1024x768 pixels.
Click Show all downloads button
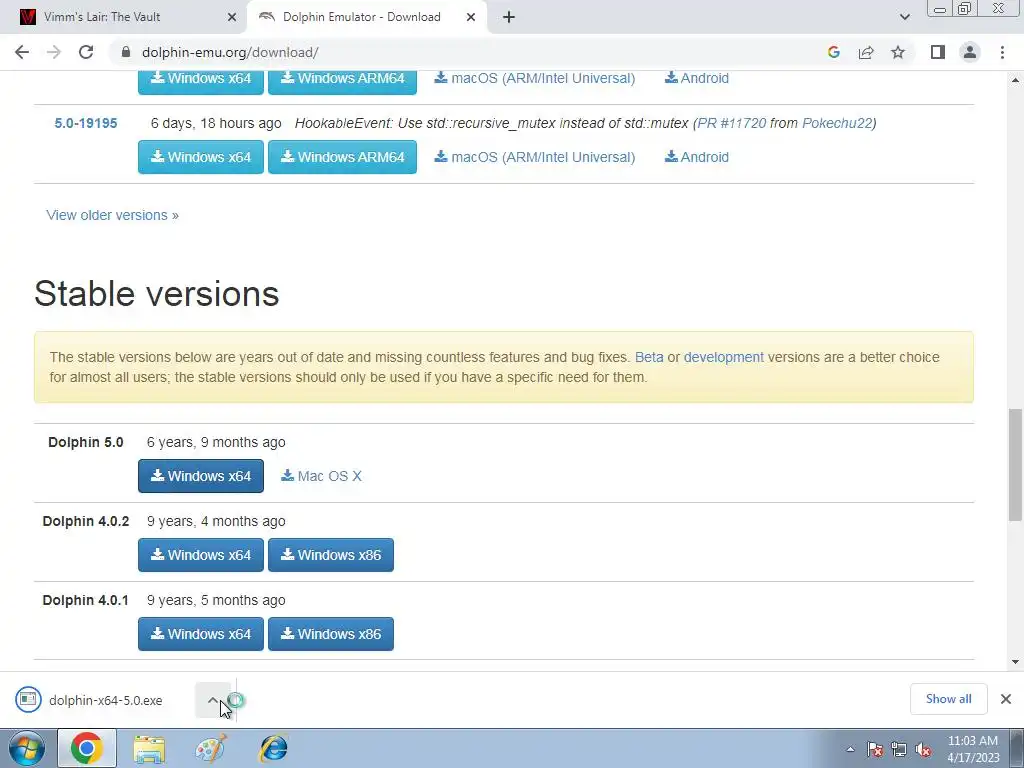948,699
